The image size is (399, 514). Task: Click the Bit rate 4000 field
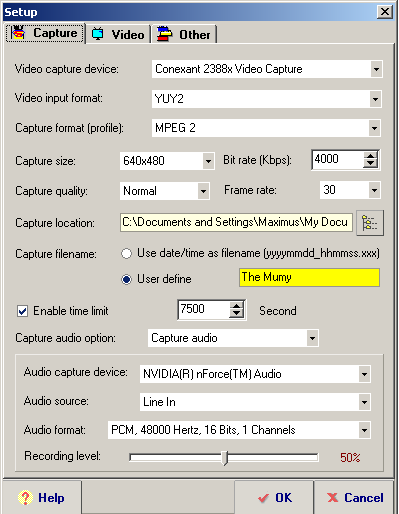tap(338, 159)
